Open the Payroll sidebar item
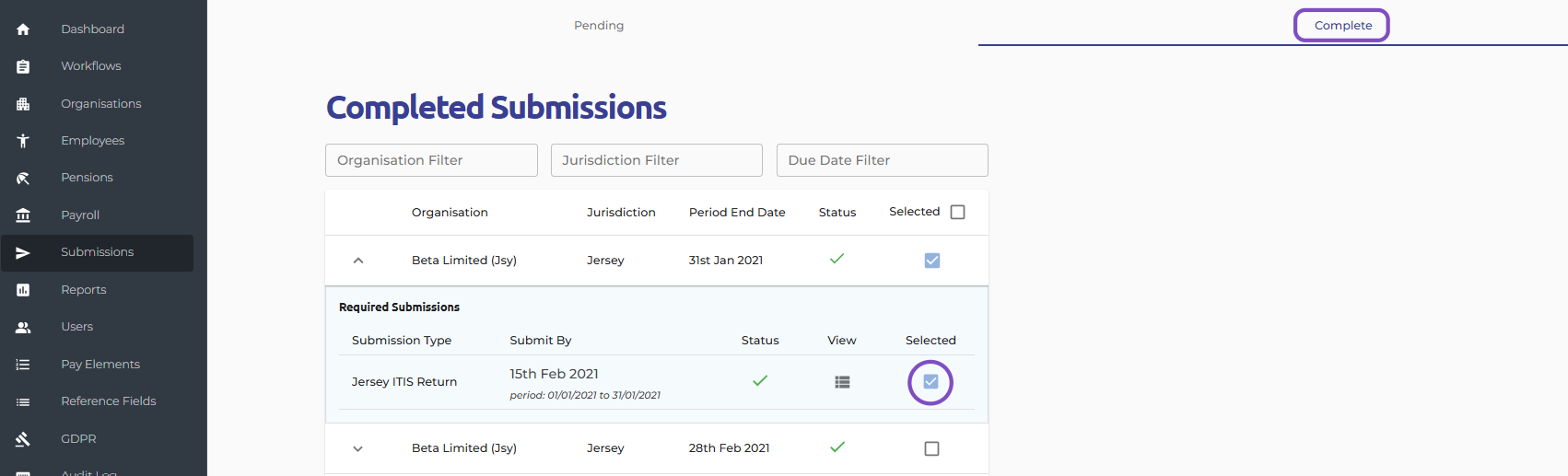The height and width of the screenshot is (476, 1568). (x=80, y=215)
